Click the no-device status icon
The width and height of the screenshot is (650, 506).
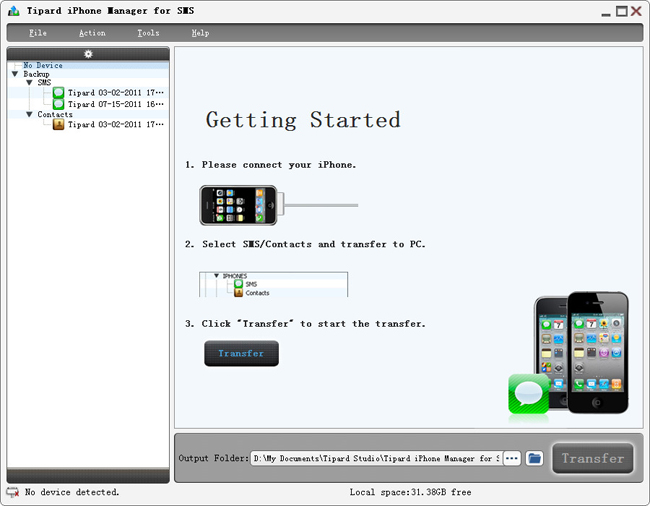click(12, 492)
